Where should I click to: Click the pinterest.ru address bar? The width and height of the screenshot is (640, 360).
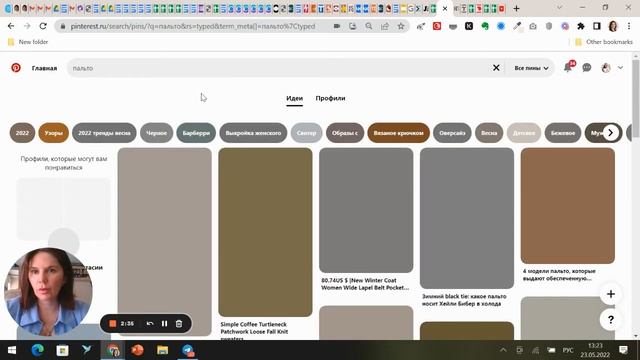tap(193, 26)
